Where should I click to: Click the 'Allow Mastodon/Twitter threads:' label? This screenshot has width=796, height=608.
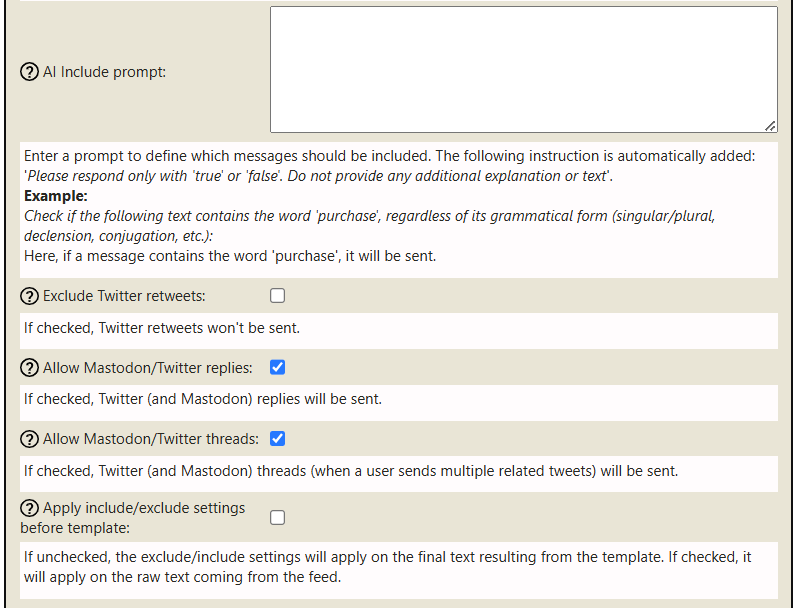(x=150, y=439)
